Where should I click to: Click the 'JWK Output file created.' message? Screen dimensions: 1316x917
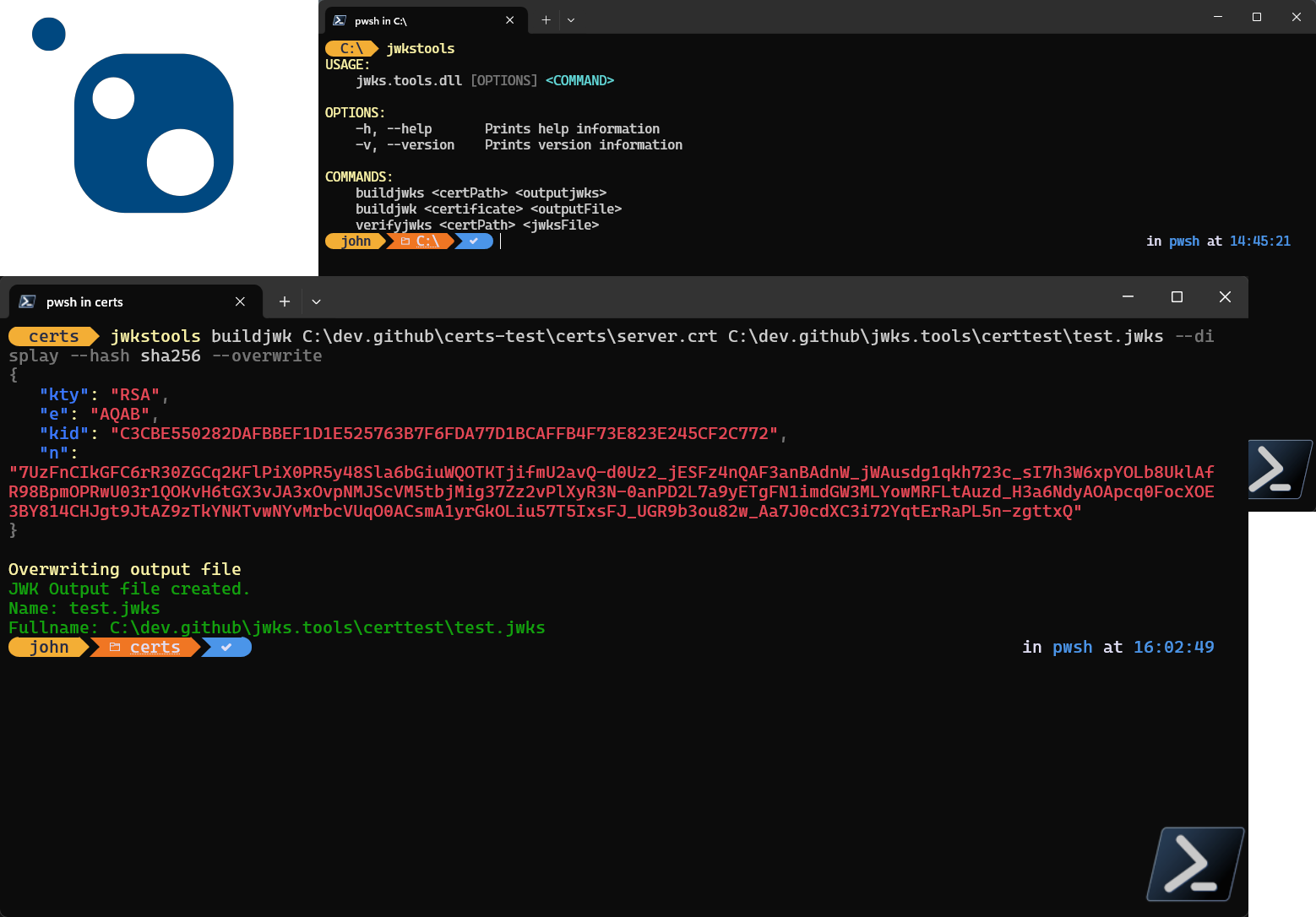click(129, 589)
